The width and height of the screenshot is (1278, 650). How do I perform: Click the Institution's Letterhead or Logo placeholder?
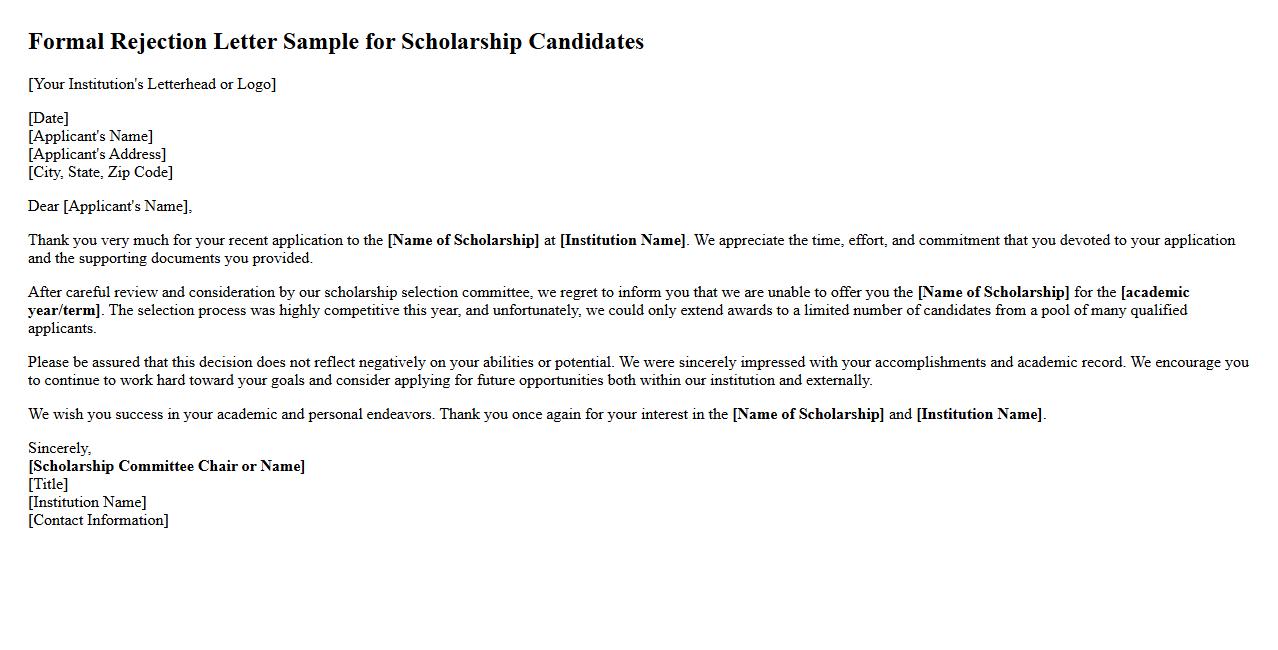click(152, 84)
